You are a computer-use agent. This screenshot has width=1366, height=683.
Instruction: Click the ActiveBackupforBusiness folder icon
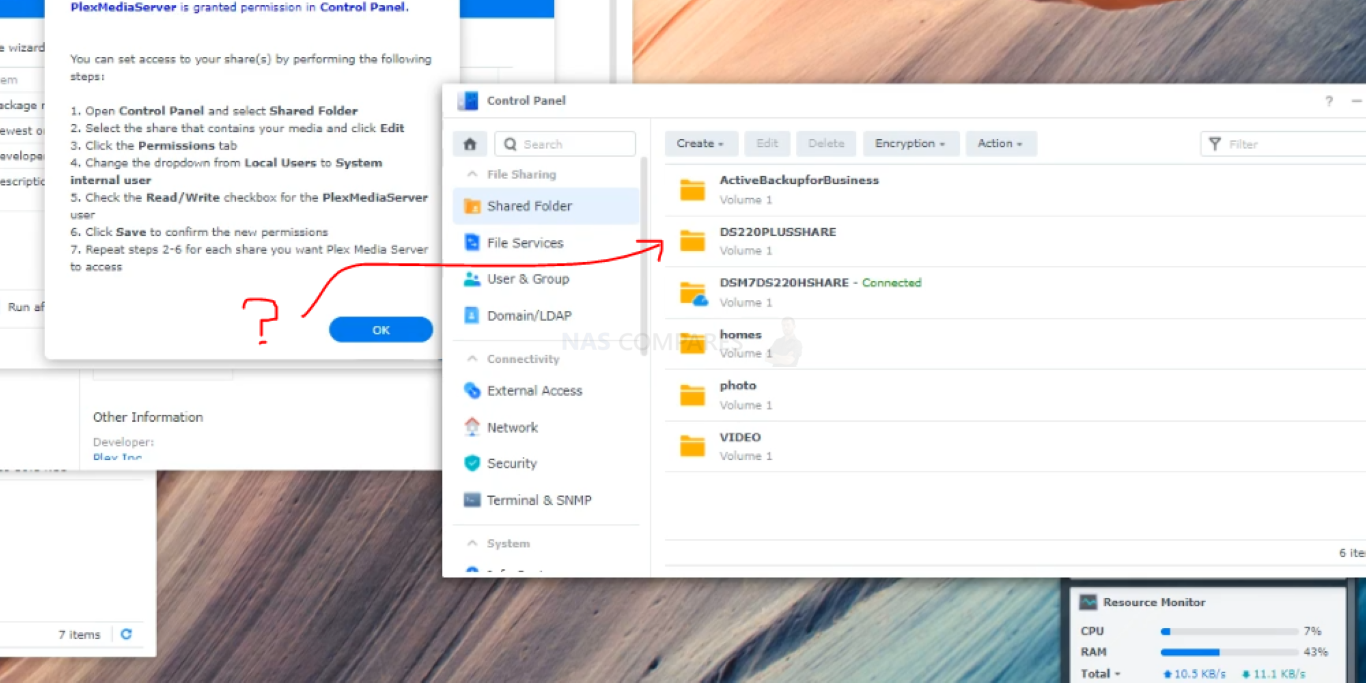(x=692, y=189)
